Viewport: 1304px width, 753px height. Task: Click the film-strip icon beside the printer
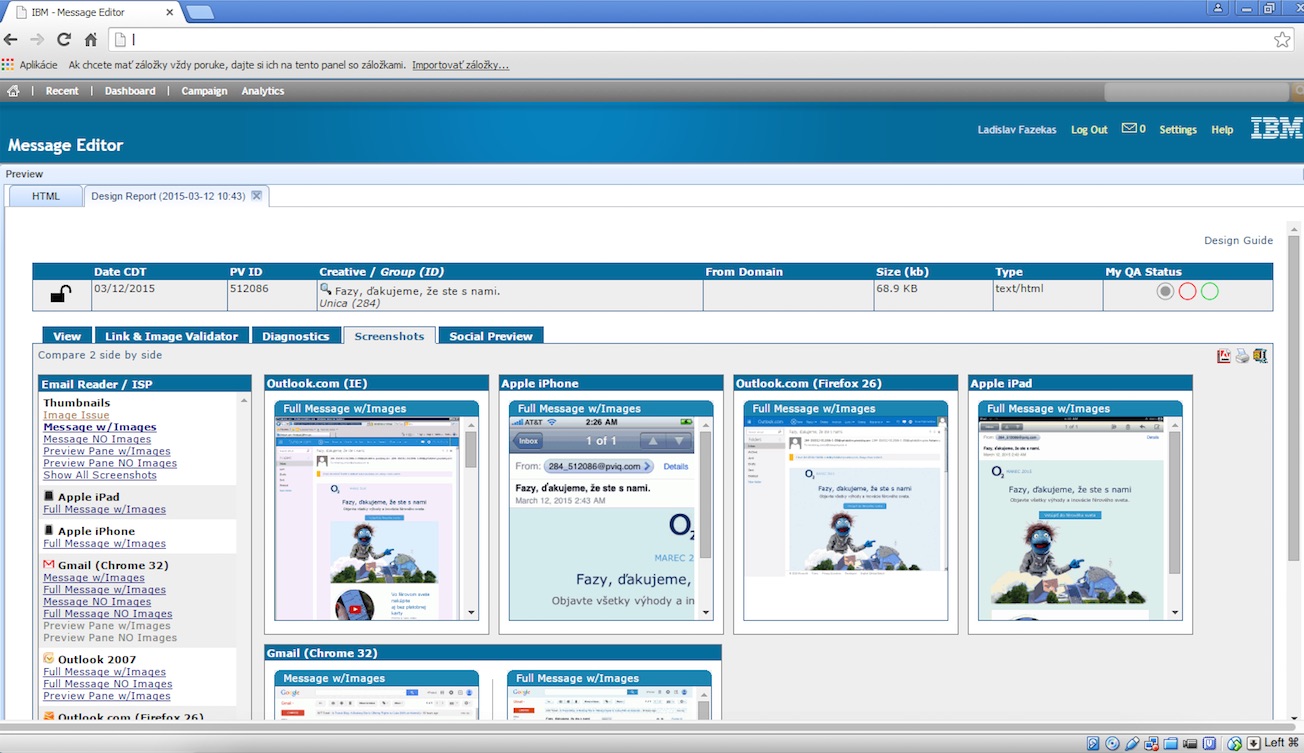[1260, 355]
